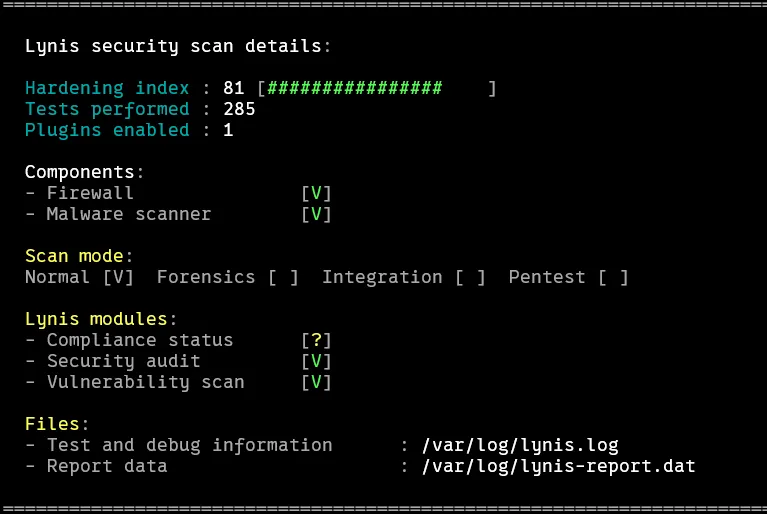Open the /var/log/lynis-report.dat path
The image size is (767, 514).
point(558,466)
